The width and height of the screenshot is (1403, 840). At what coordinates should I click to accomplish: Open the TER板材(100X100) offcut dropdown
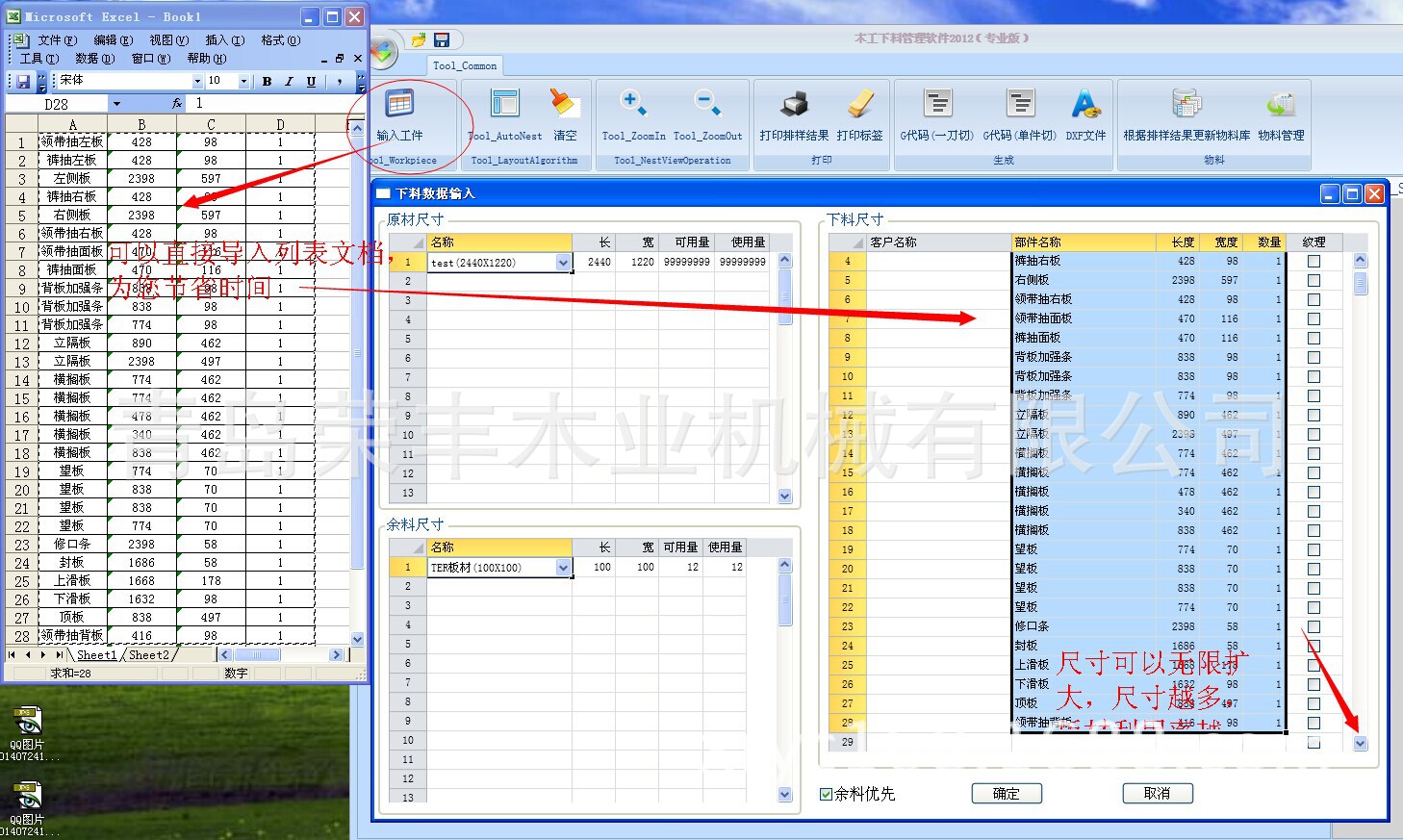point(563,568)
